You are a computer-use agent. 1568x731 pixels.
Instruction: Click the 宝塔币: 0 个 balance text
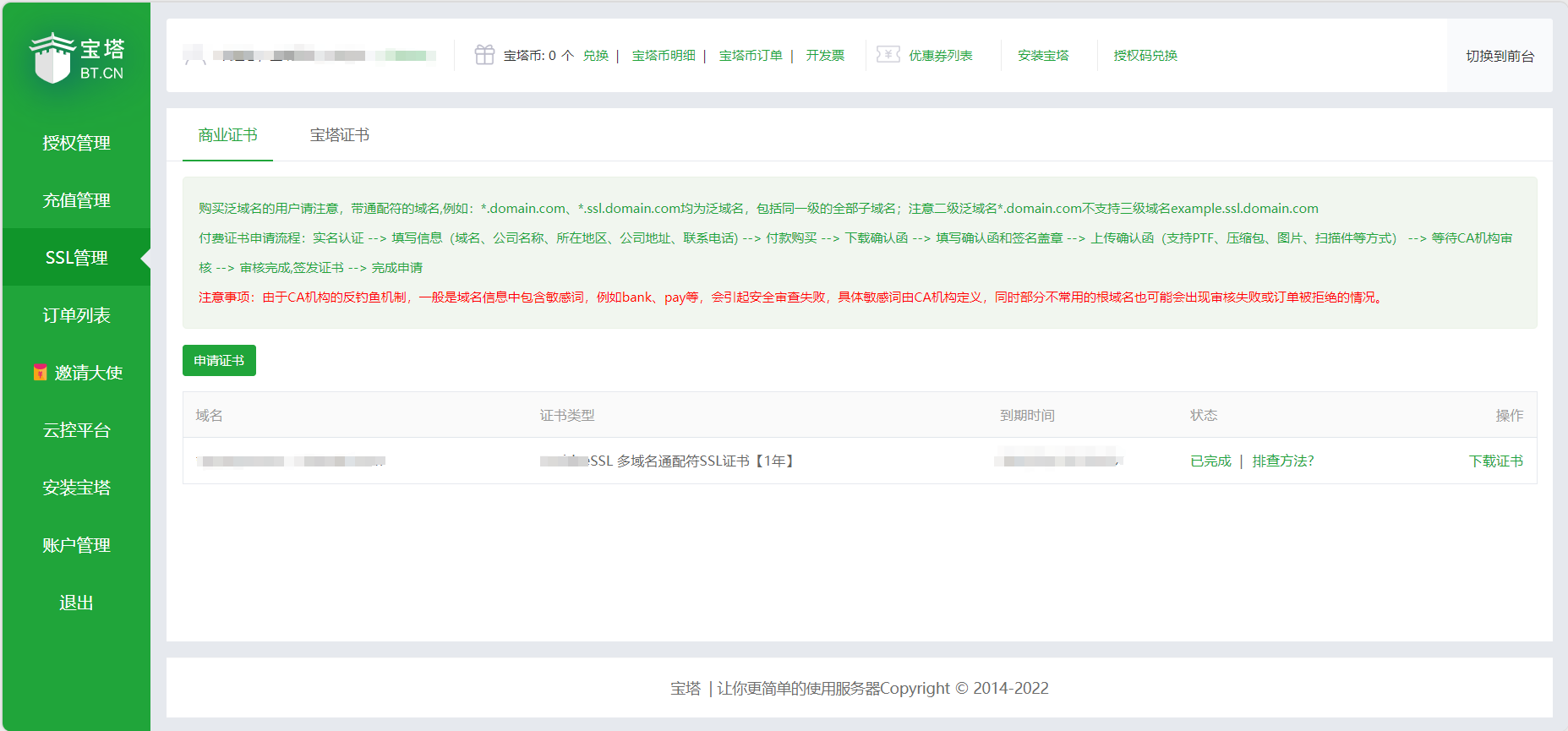coord(538,56)
